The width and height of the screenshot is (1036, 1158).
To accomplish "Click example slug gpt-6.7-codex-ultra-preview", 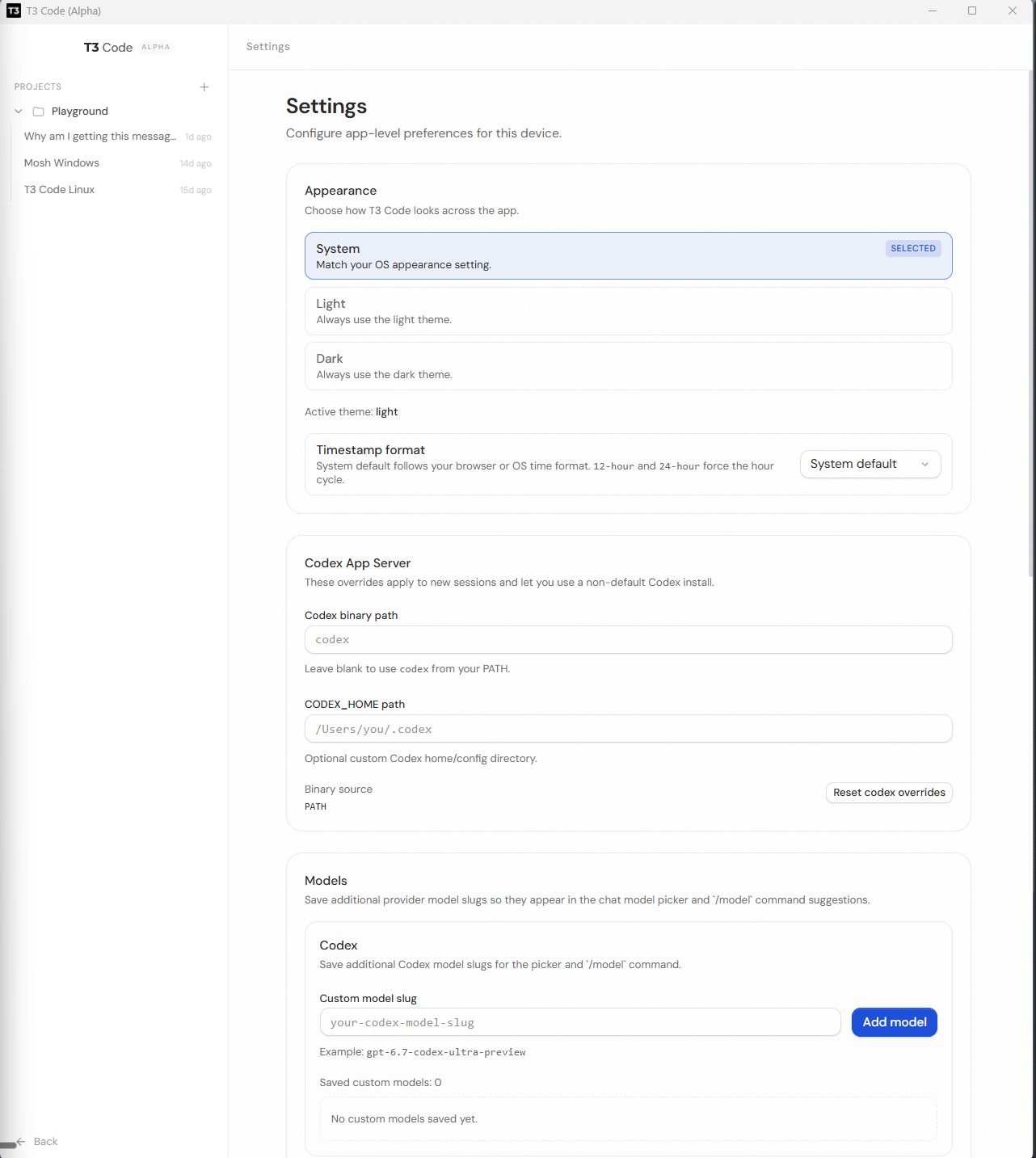I will pos(446,1052).
